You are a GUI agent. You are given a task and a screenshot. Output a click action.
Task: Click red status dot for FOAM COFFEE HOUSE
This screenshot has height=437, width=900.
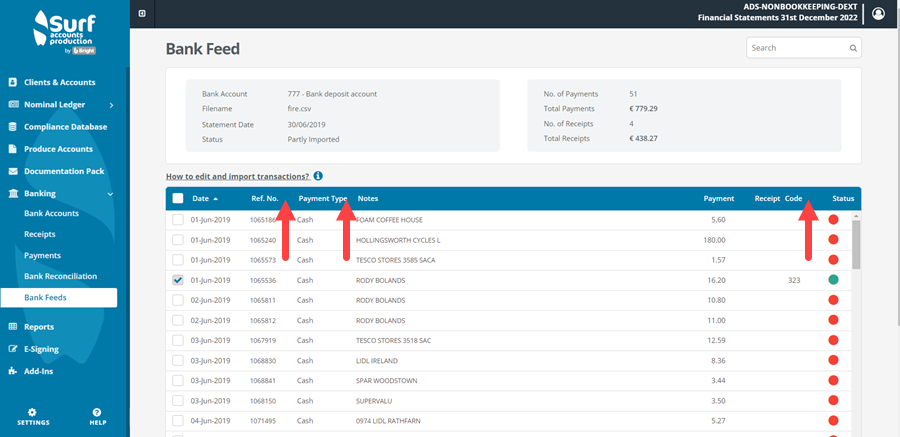[x=833, y=219]
